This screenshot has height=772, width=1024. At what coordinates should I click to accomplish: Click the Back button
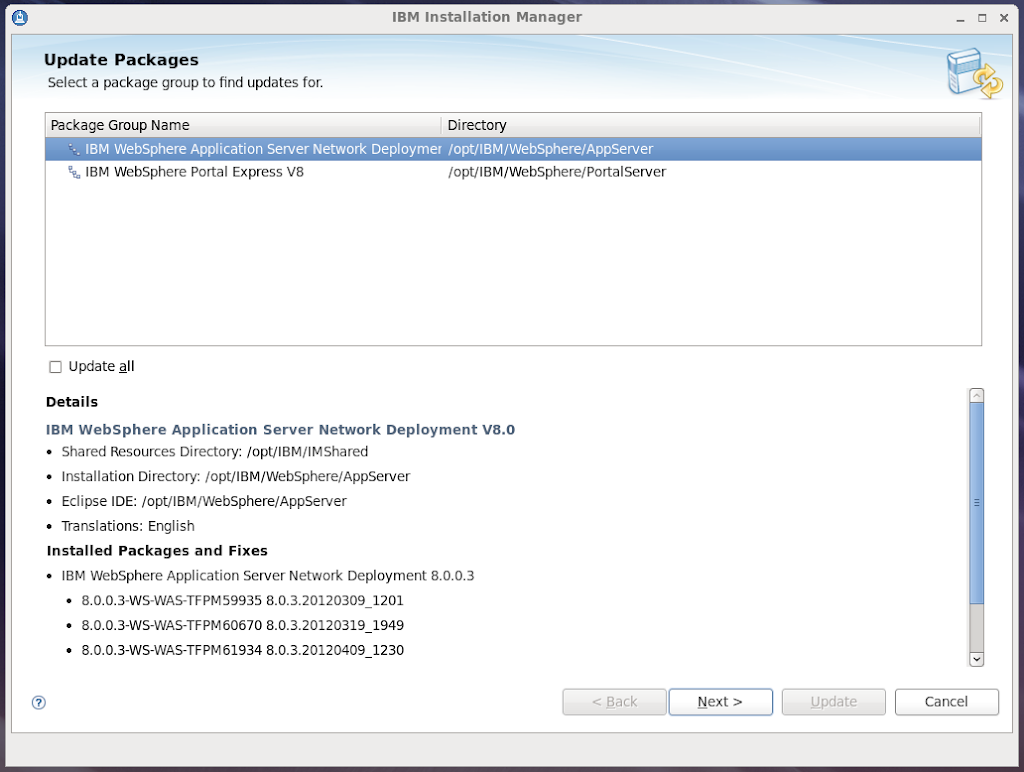tap(614, 702)
